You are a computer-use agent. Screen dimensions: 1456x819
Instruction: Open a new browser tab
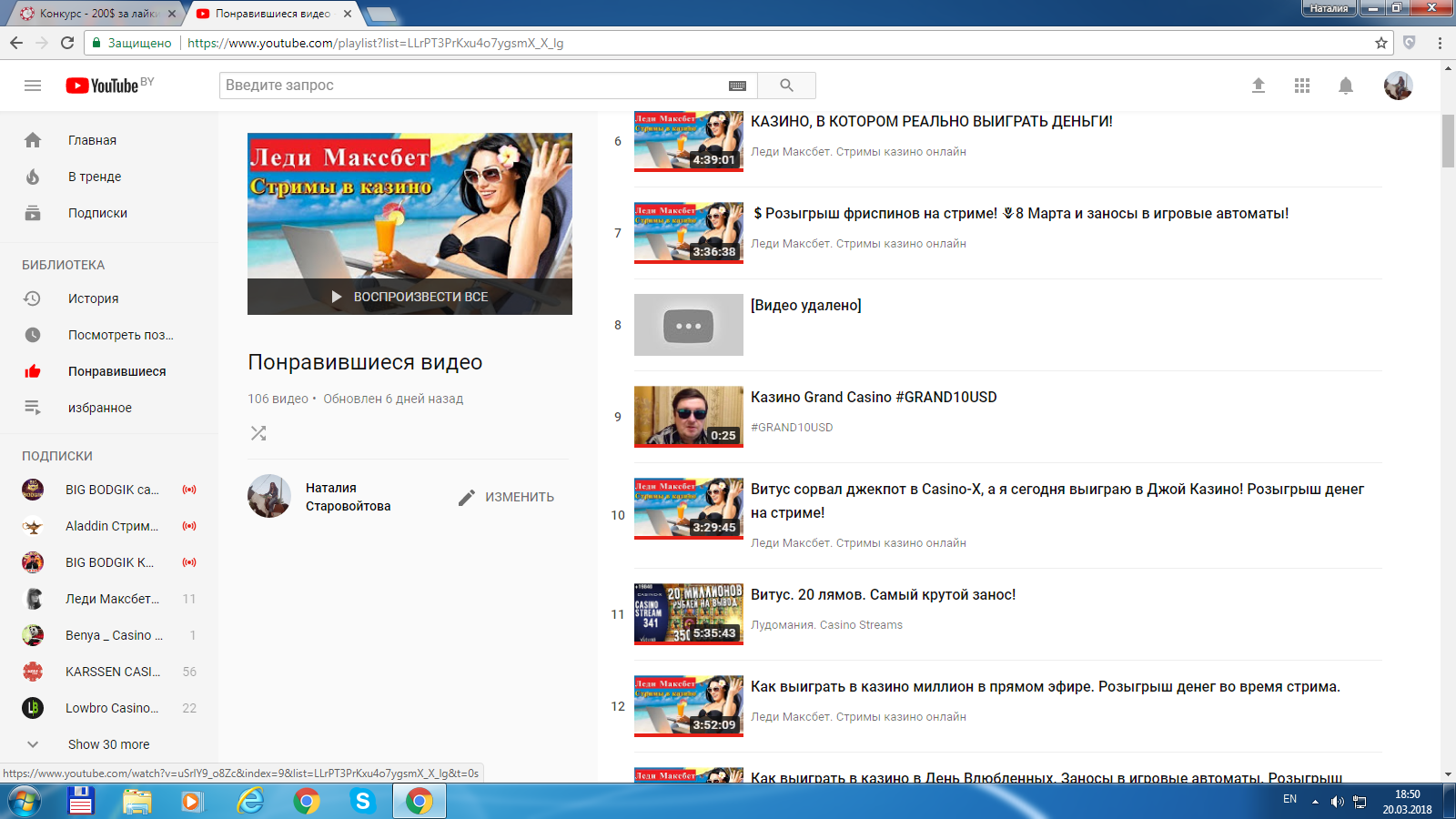pyautogui.click(x=381, y=14)
